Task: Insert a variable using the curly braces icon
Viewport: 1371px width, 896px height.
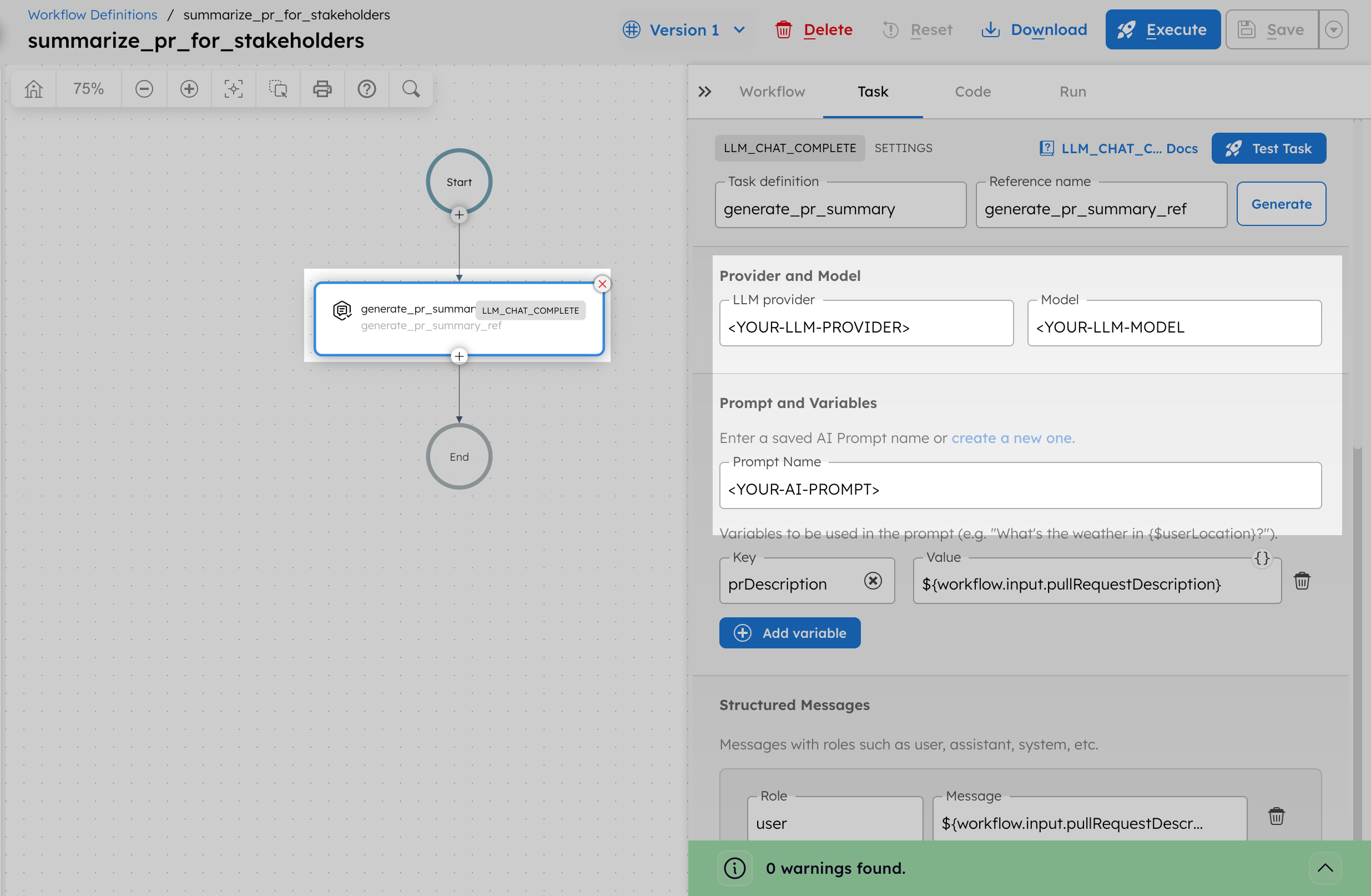Action: 1261,557
